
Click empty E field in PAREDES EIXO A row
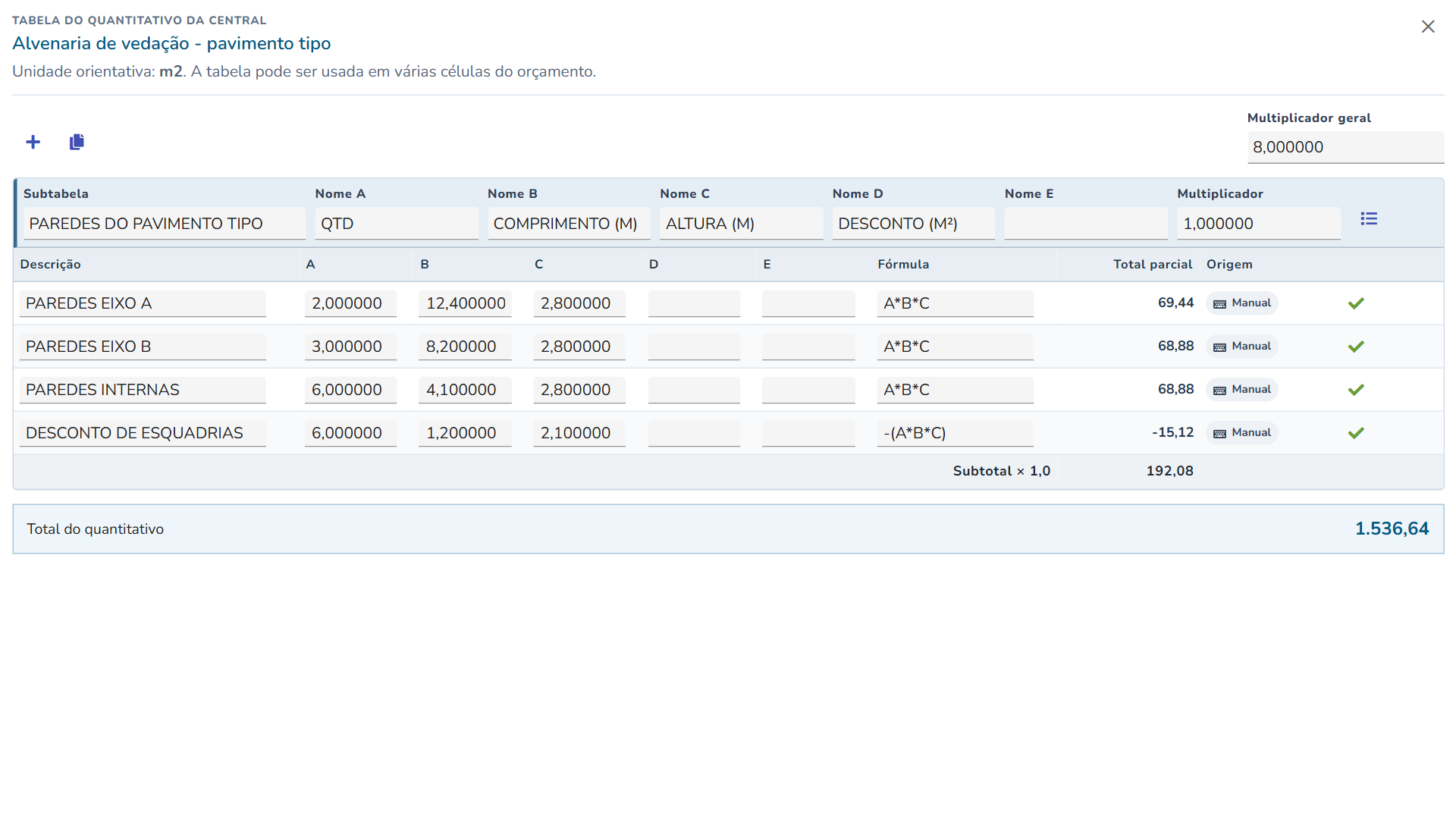(808, 303)
